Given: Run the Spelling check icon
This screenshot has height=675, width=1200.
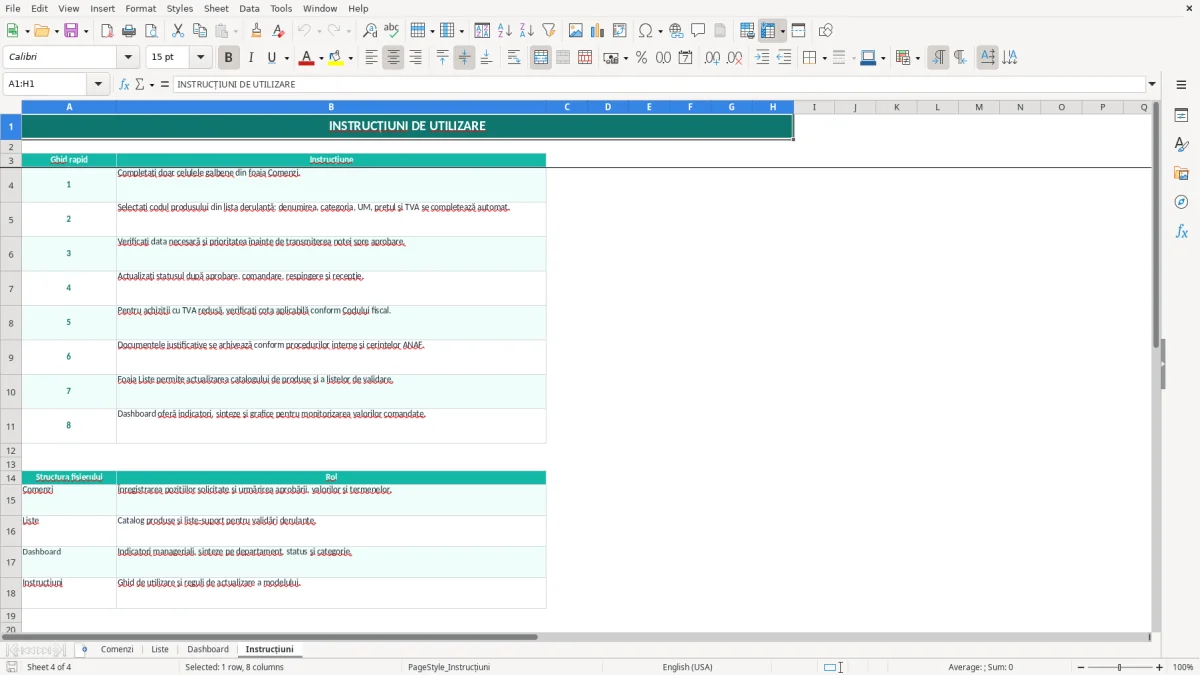Looking at the screenshot, I should (x=392, y=30).
